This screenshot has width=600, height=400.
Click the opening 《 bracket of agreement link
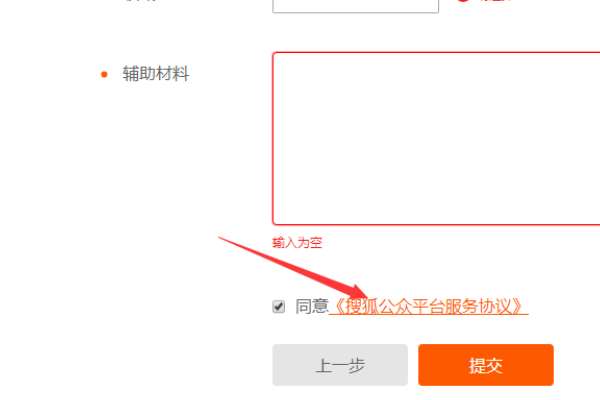[x=339, y=306]
